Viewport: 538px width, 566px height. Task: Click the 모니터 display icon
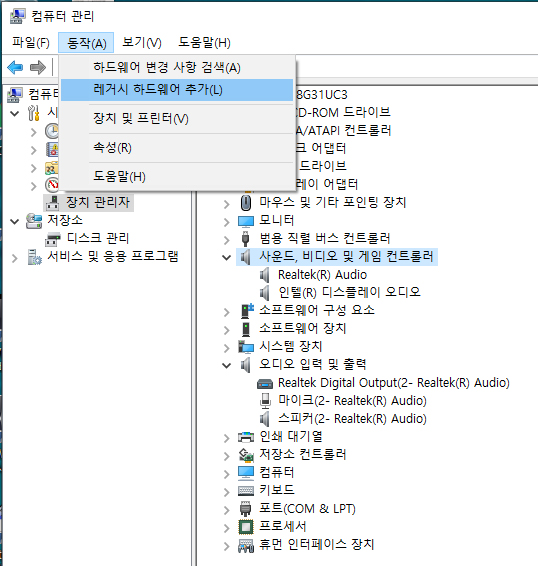[x=246, y=221]
